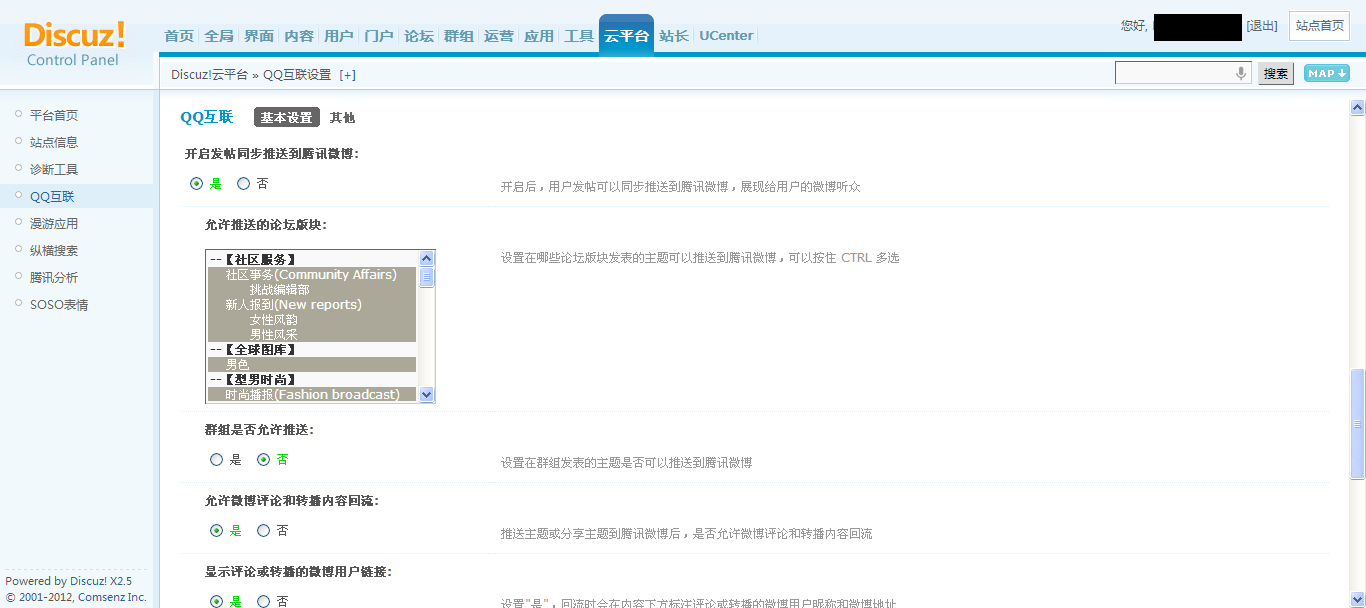Open the 界面 top menu
The width and height of the screenshot is (1366, 608).
pyautogui.click(x=259, y=36)
